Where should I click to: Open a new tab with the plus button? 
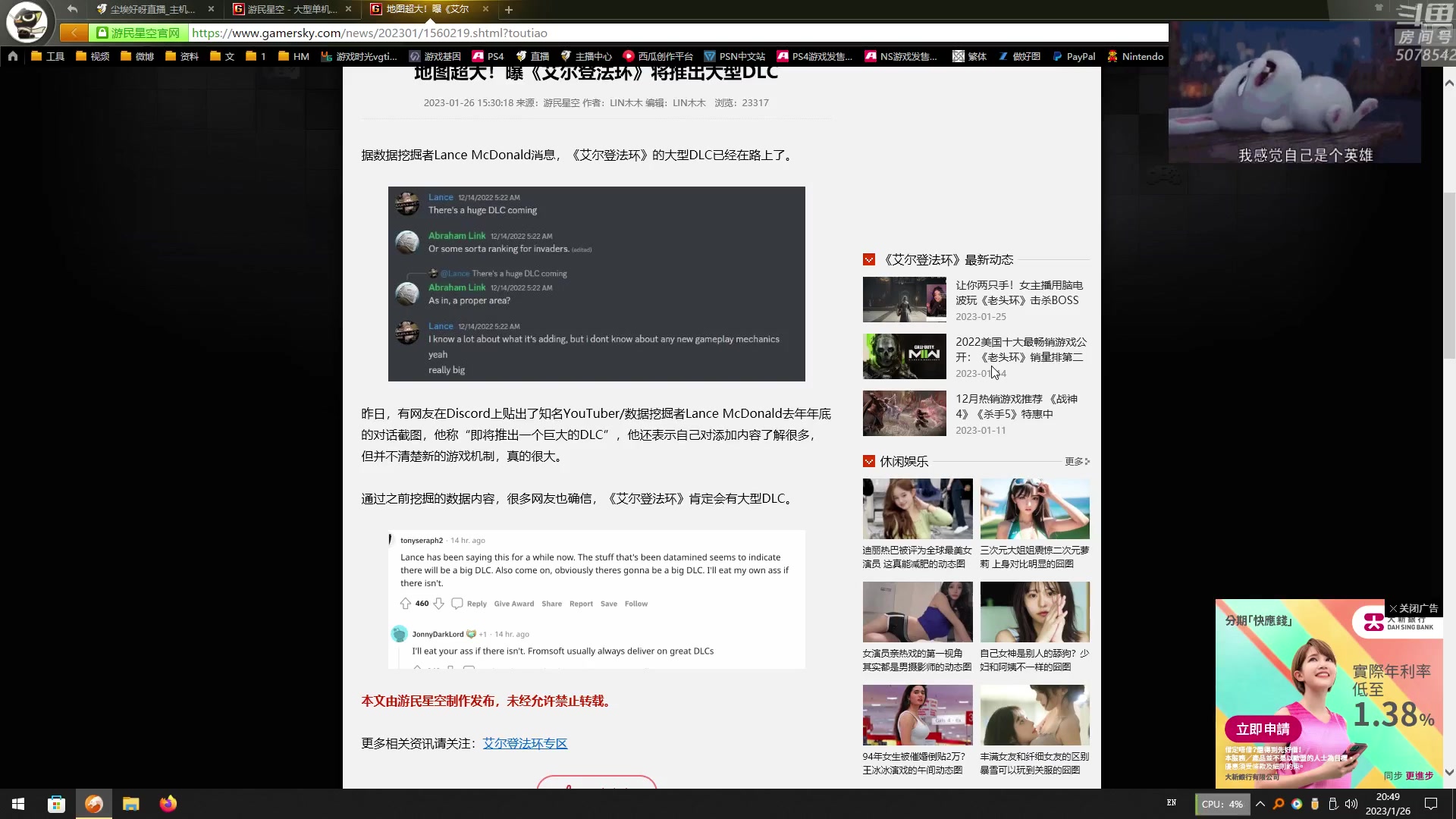pos(509,10)
